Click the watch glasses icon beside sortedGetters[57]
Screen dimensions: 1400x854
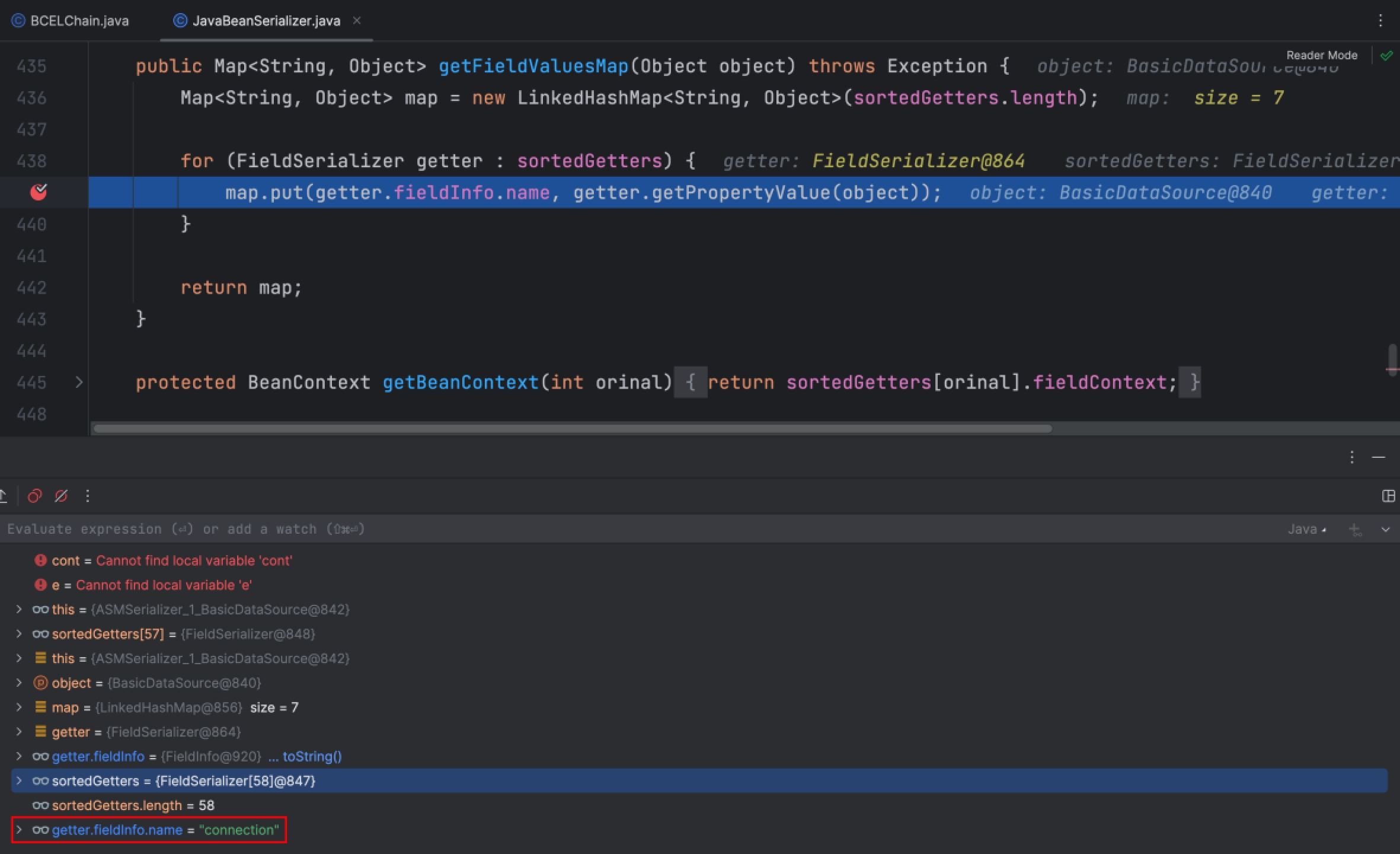pos(40,634)
